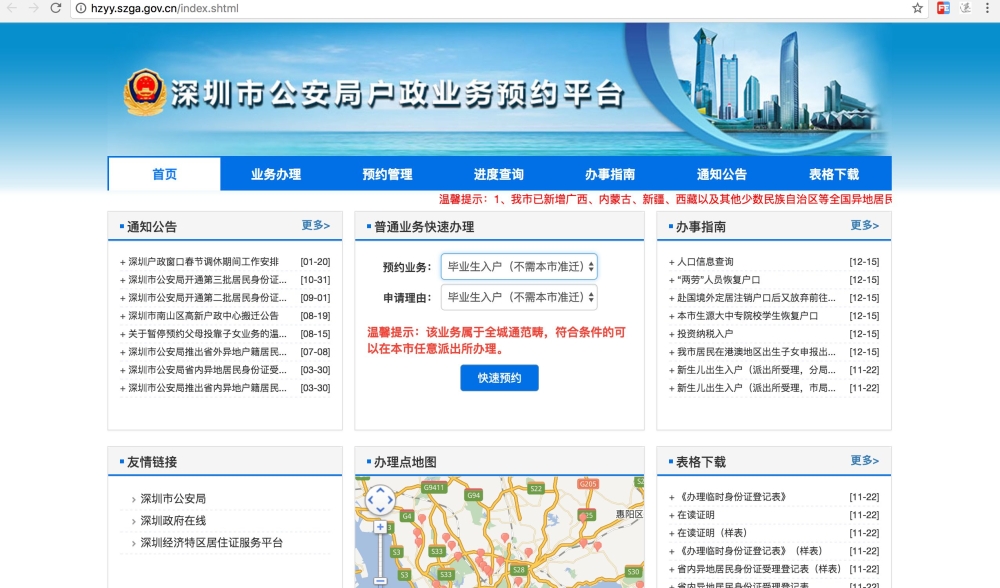This screenshot has width=1000, height=588.
Task: Pan the map with the direction control
Action: [380, 500]
